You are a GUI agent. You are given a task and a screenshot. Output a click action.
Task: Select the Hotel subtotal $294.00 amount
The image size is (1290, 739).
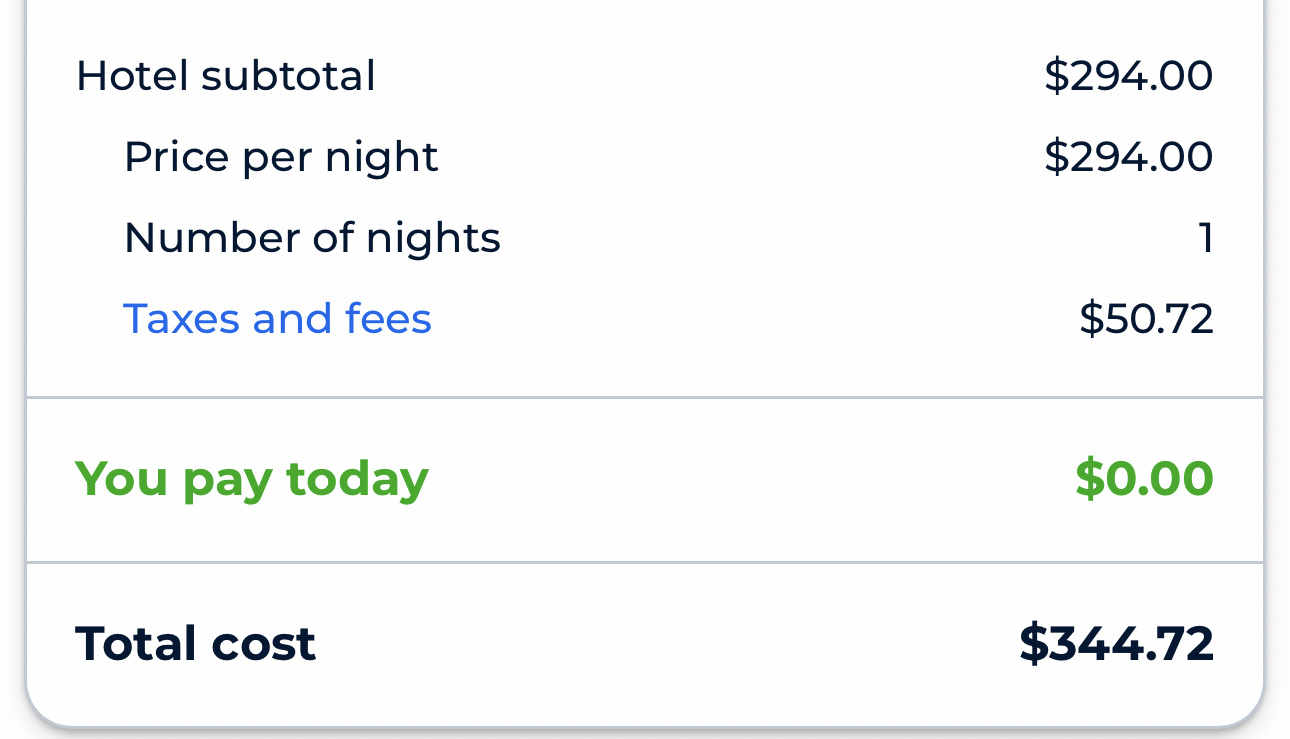coord(1128,76)
